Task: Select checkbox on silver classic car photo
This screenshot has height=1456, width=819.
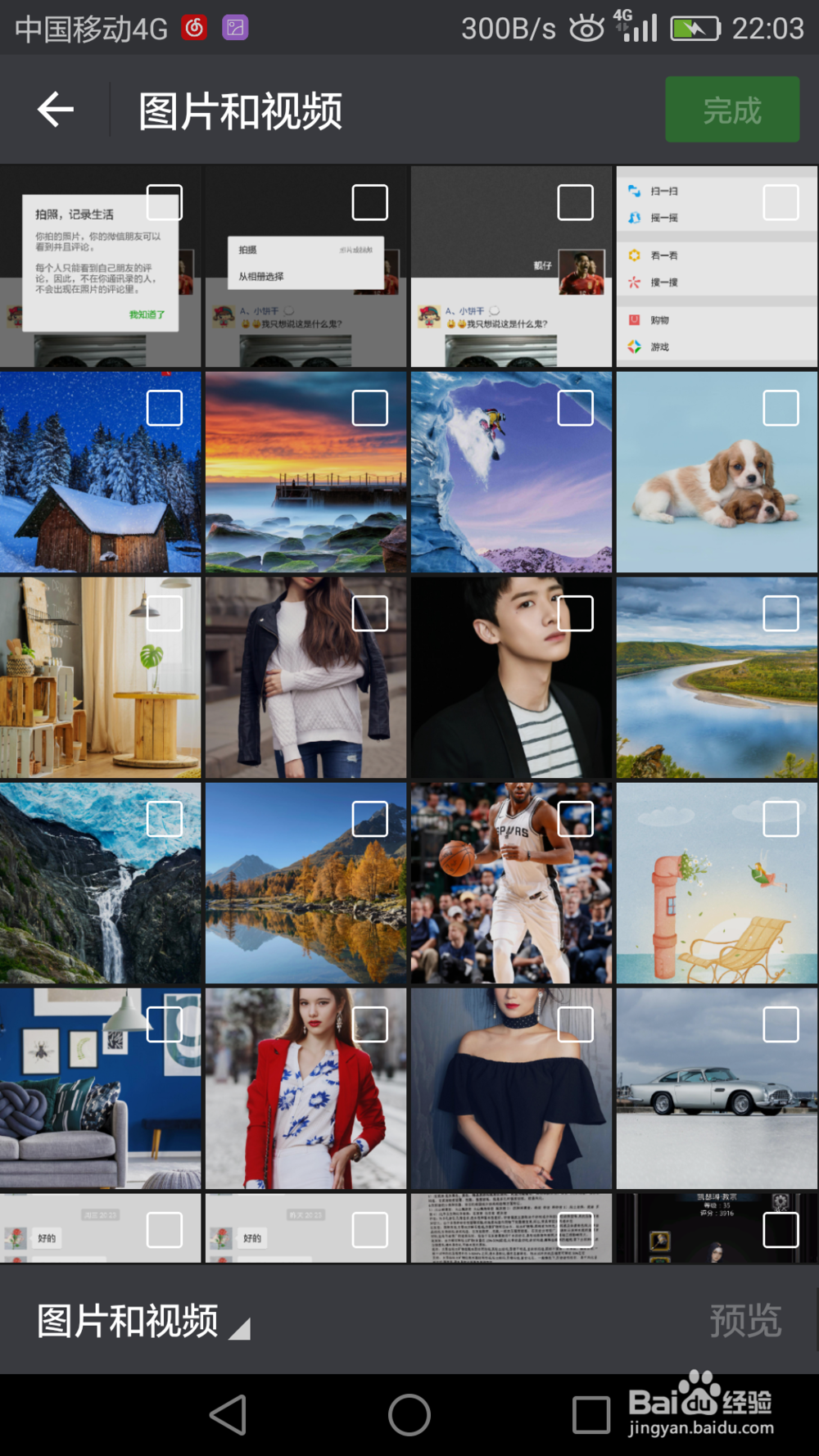Action: coord(781,1024)
